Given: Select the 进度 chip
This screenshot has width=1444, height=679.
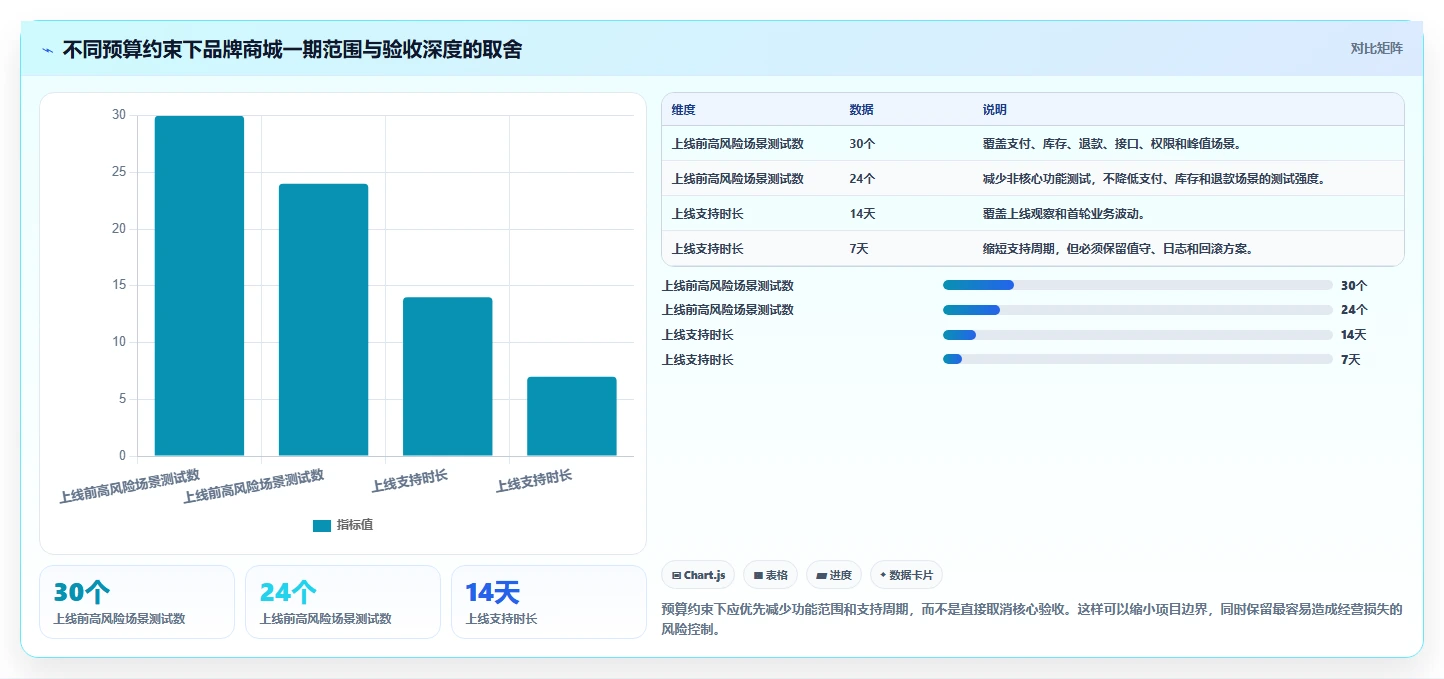Looking at the screenshot, I should 834,575.
